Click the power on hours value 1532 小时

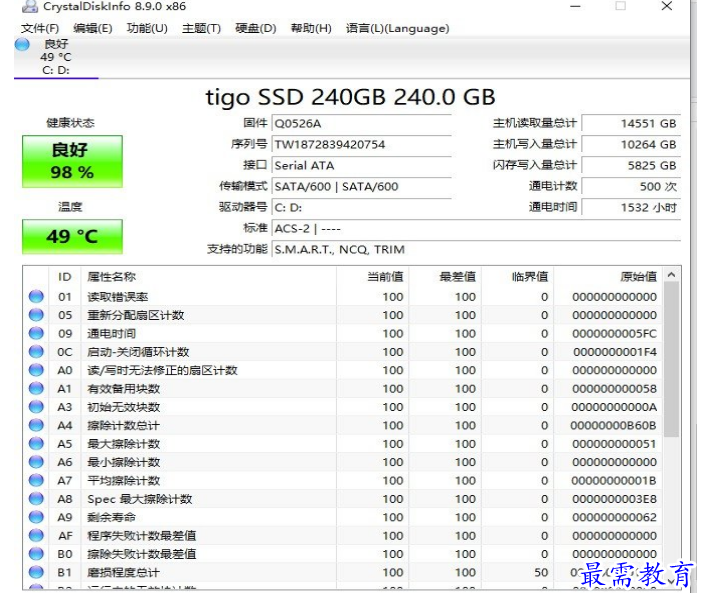(631, 207)
